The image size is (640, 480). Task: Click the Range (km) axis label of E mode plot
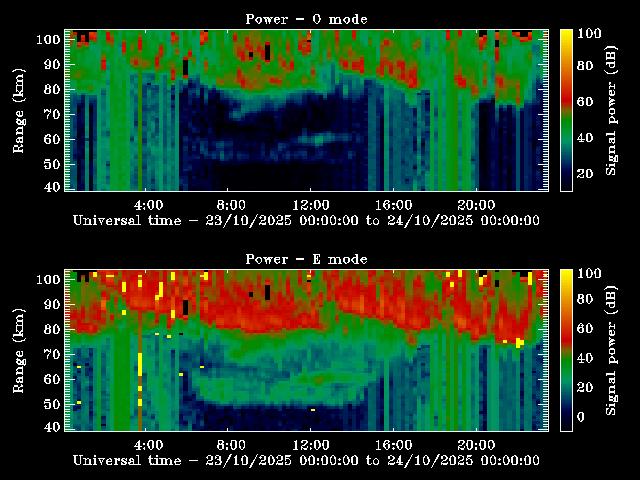tap(19, 350)
